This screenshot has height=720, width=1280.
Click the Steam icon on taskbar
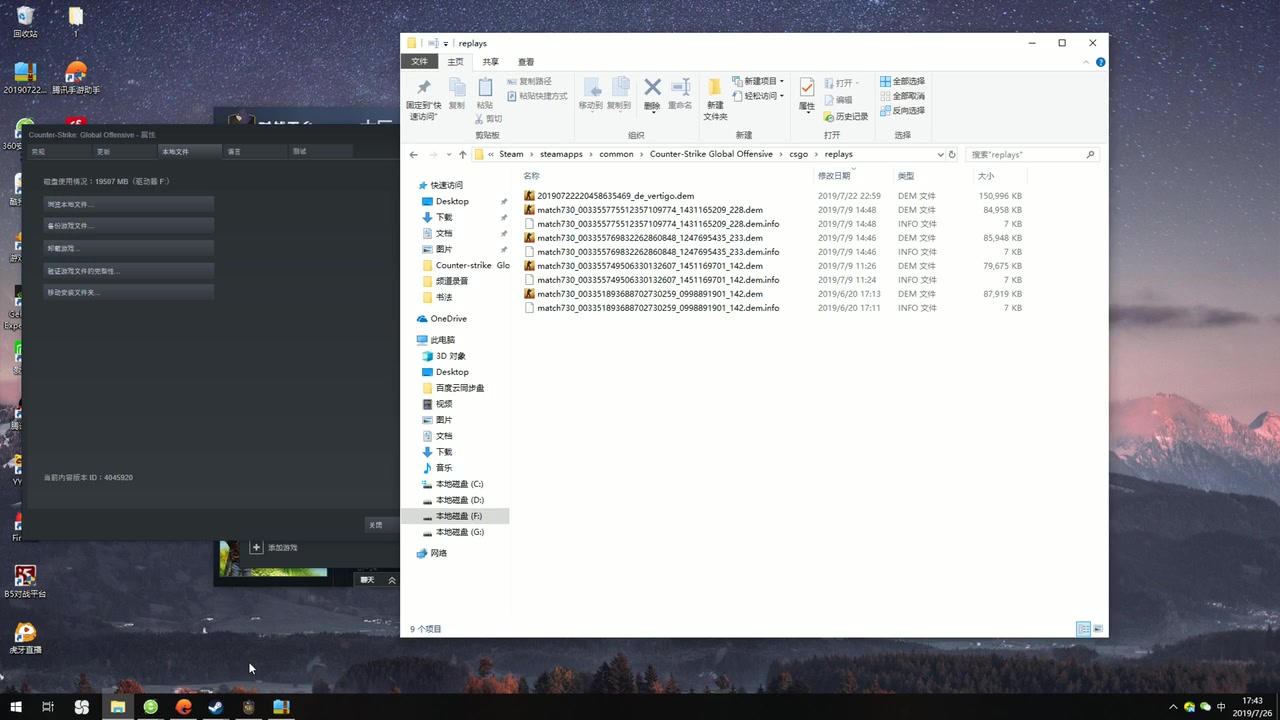coord(215,707)
